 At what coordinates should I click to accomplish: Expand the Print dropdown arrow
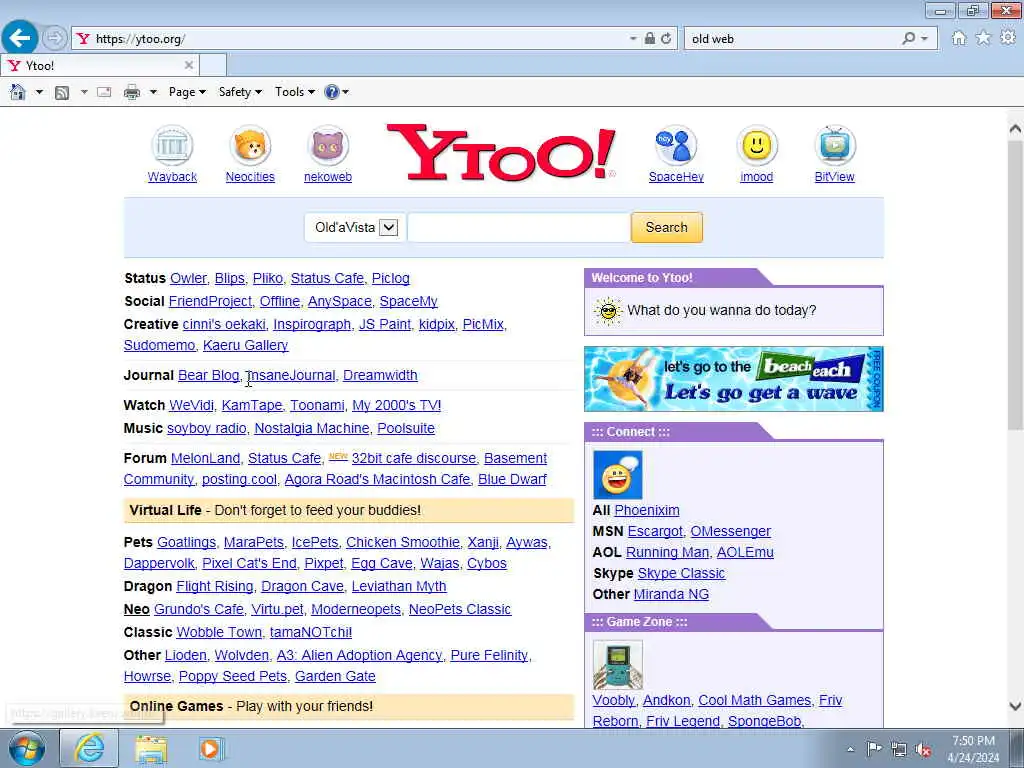coord(153,92)
